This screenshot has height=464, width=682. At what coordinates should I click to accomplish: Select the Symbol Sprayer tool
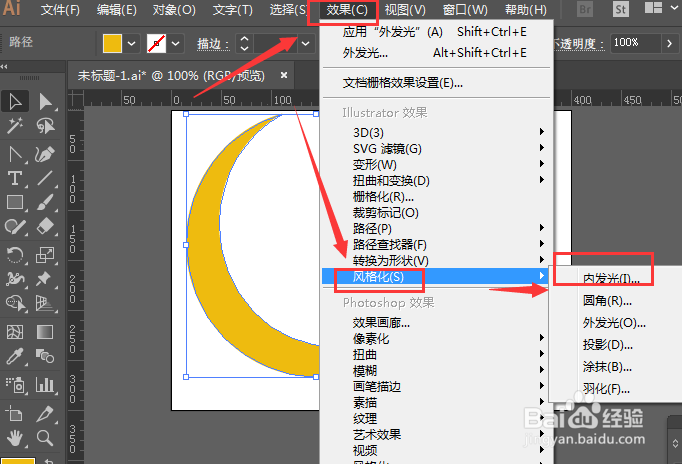(x=15, y=385)
